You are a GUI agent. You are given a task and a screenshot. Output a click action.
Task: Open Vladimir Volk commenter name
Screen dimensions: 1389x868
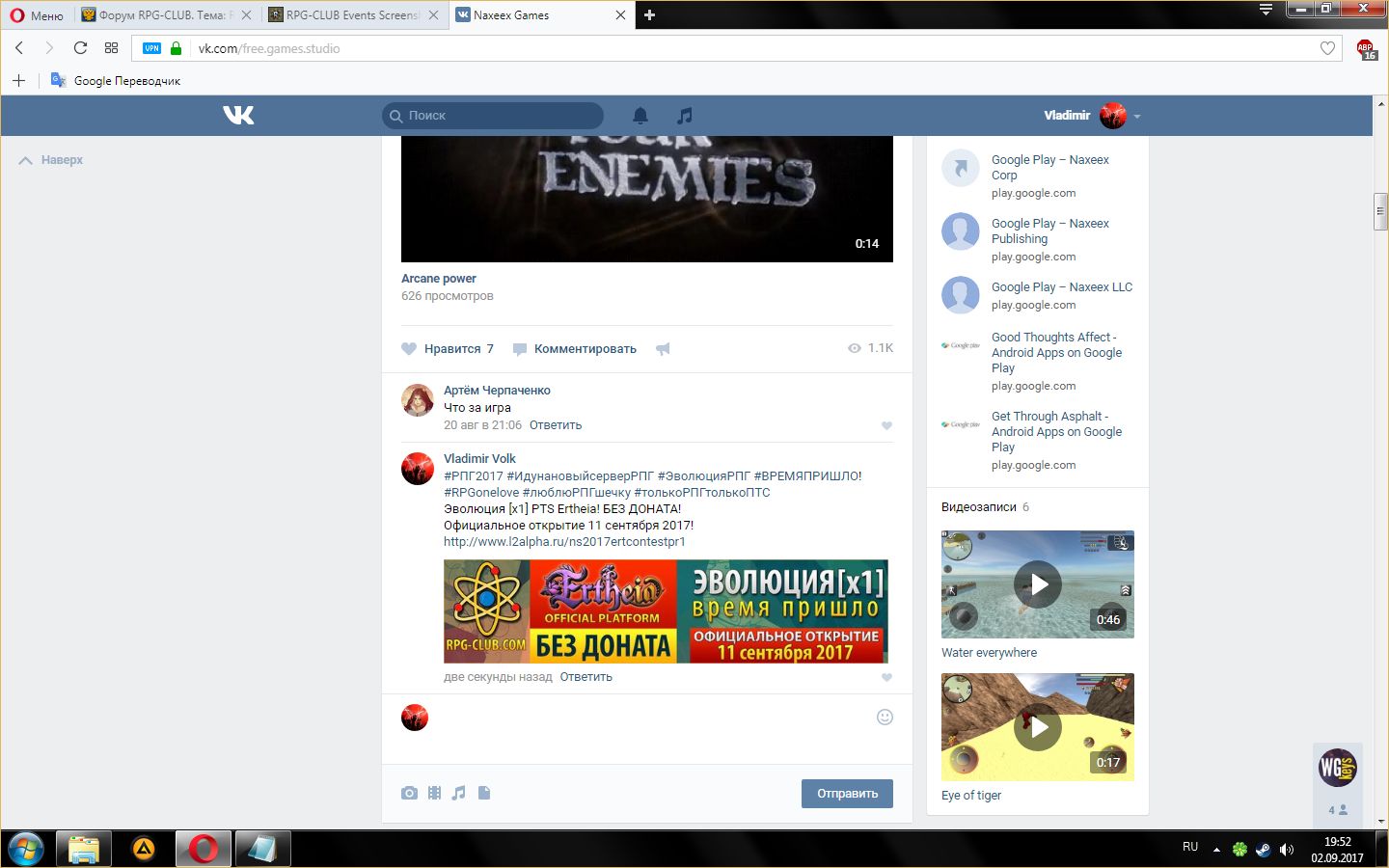coord(479,459)
